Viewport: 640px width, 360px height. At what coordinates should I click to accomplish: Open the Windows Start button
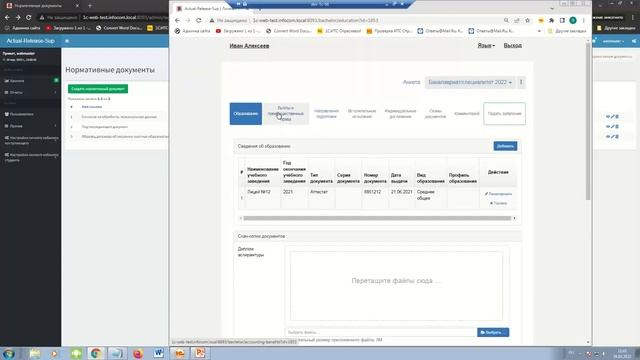pos(9,353)
